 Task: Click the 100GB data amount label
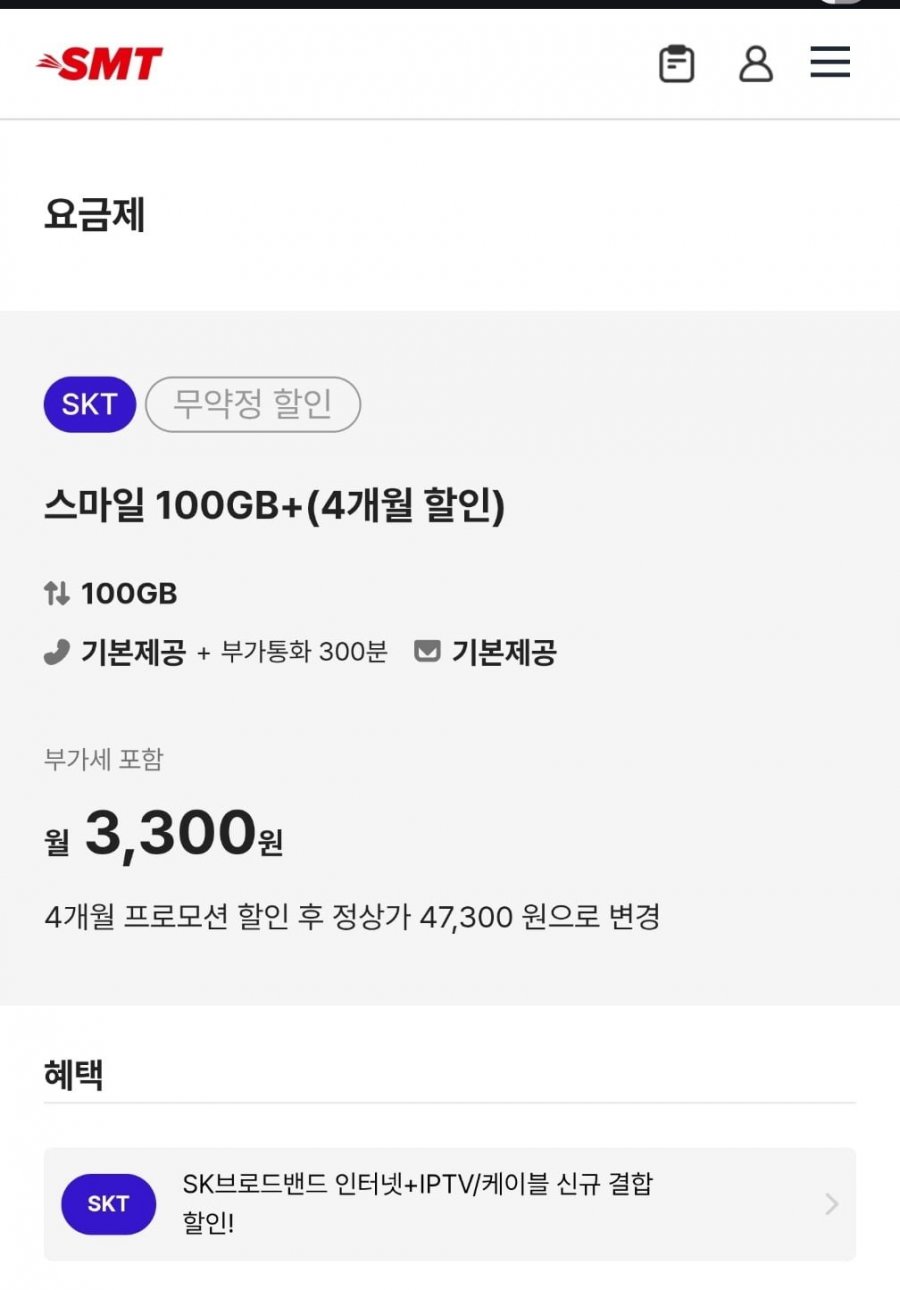point(129,594)
